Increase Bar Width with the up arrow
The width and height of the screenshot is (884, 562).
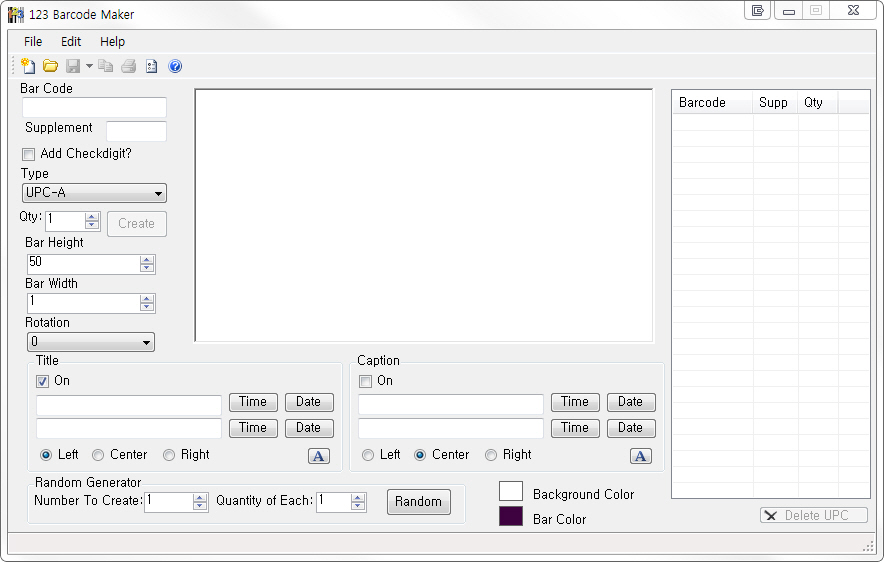coord(147,299)
